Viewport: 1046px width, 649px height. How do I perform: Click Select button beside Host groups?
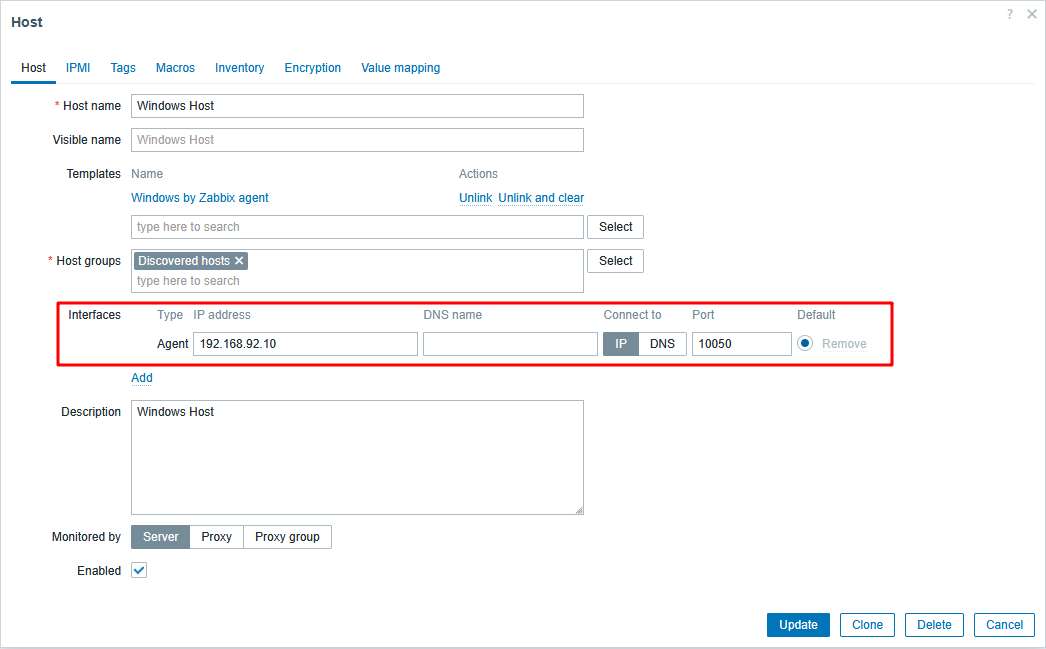click(615, 261)
